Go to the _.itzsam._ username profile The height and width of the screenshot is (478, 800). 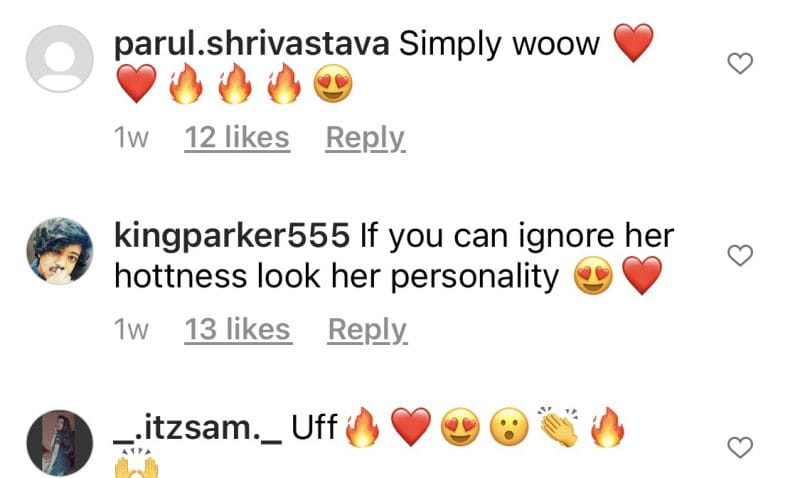(197, 429)
